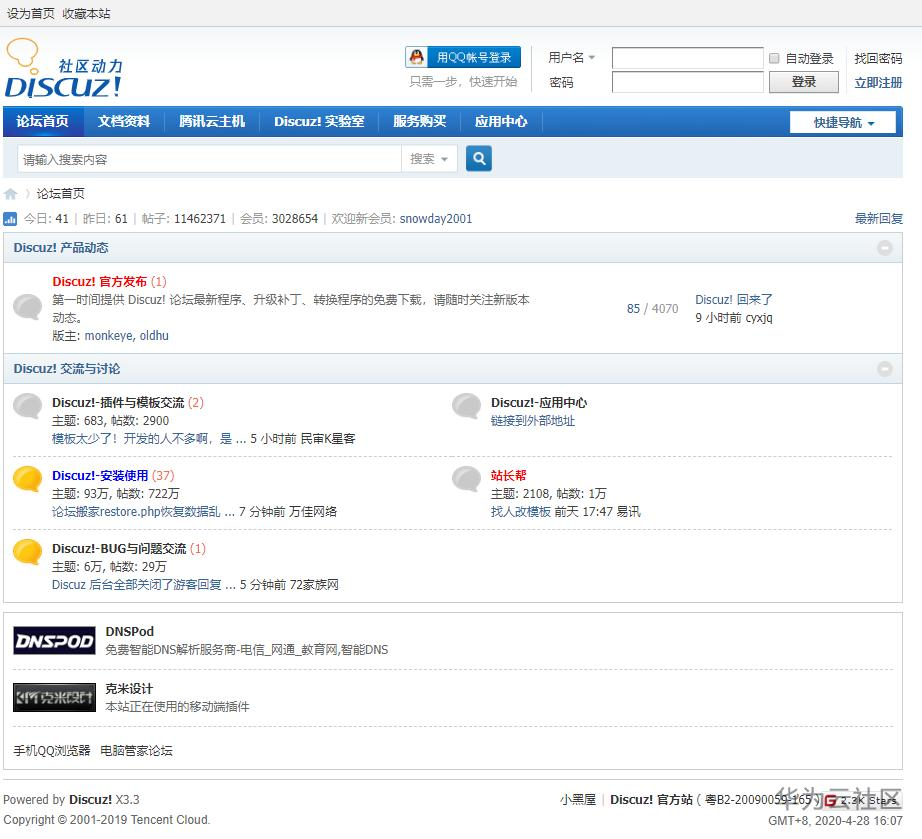Click the blue magnifier search button

pos(479,159)
